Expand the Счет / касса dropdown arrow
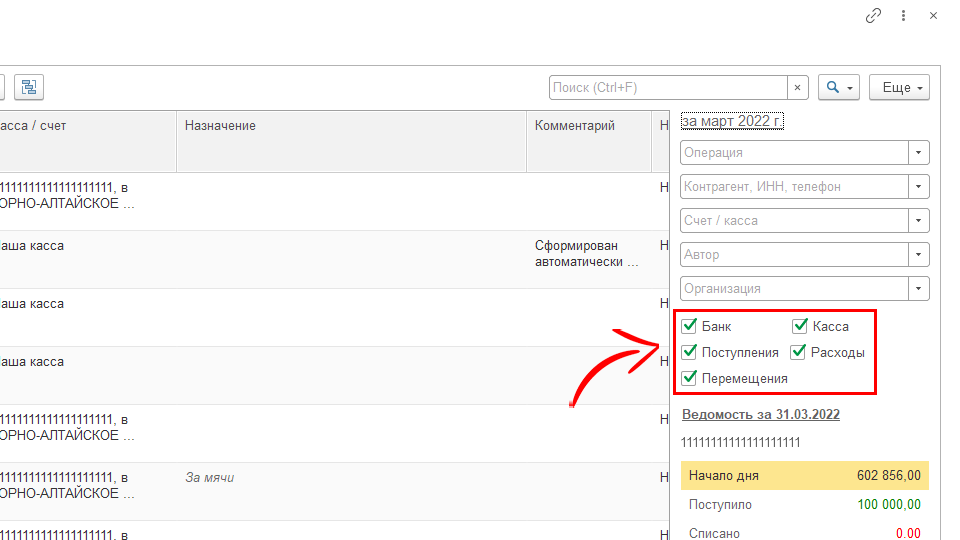The width and height of the screenshot is (960, 540). [918, 221]
